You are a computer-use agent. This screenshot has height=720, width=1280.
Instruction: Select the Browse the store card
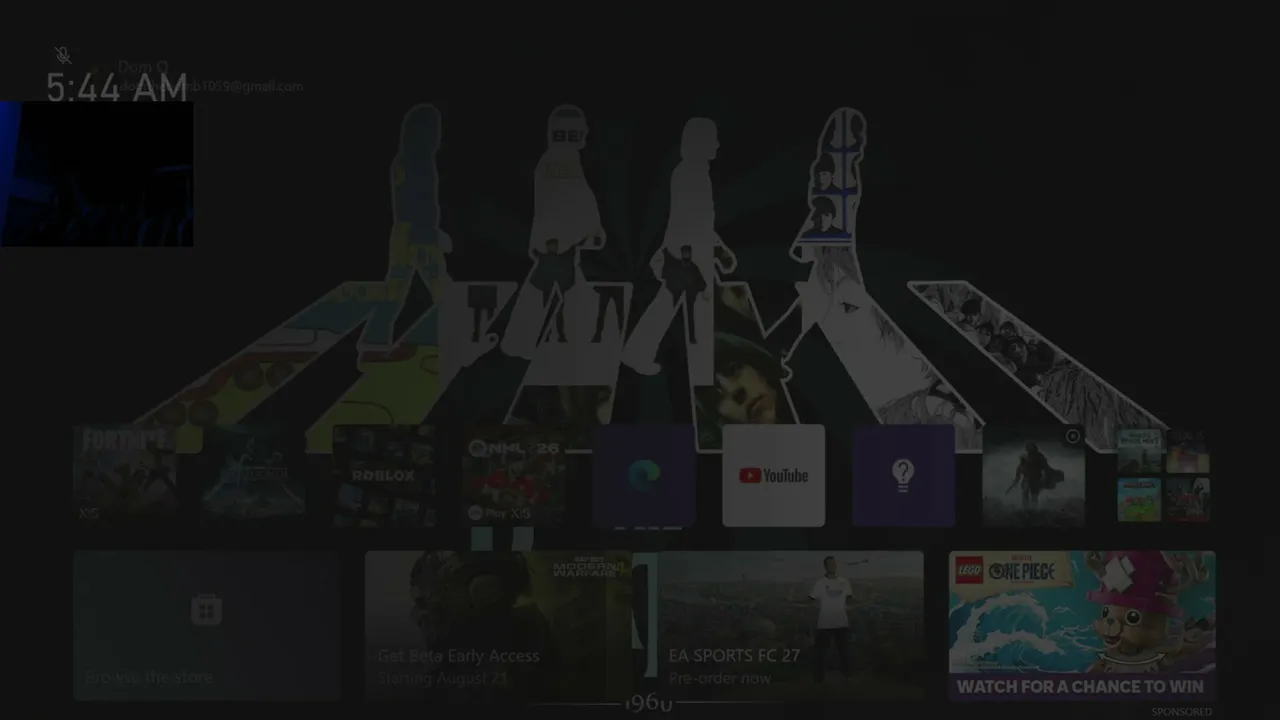(x=206, y=625)
